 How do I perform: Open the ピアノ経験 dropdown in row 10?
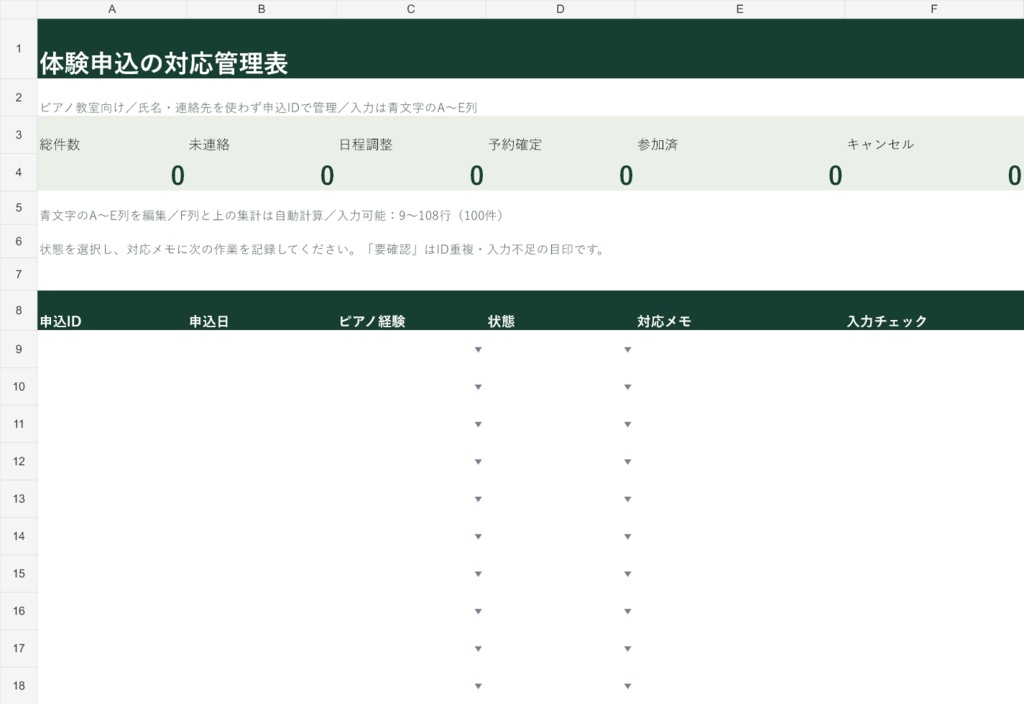(478, 387)
